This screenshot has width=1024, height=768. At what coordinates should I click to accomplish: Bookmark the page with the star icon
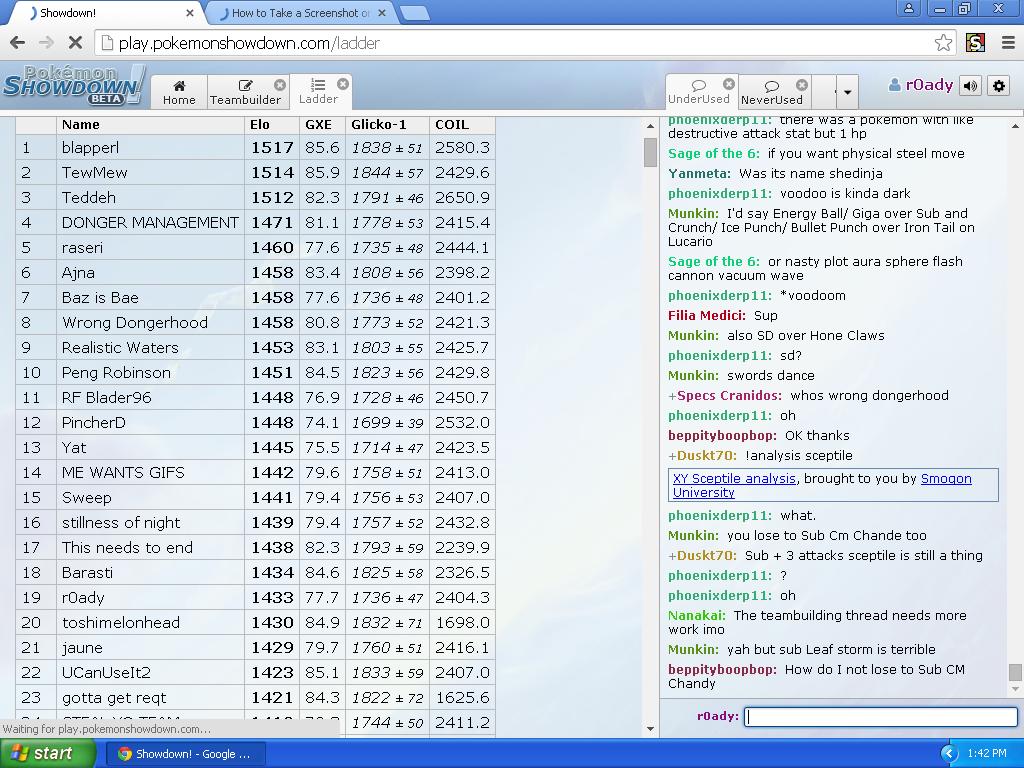coord(943,42)
